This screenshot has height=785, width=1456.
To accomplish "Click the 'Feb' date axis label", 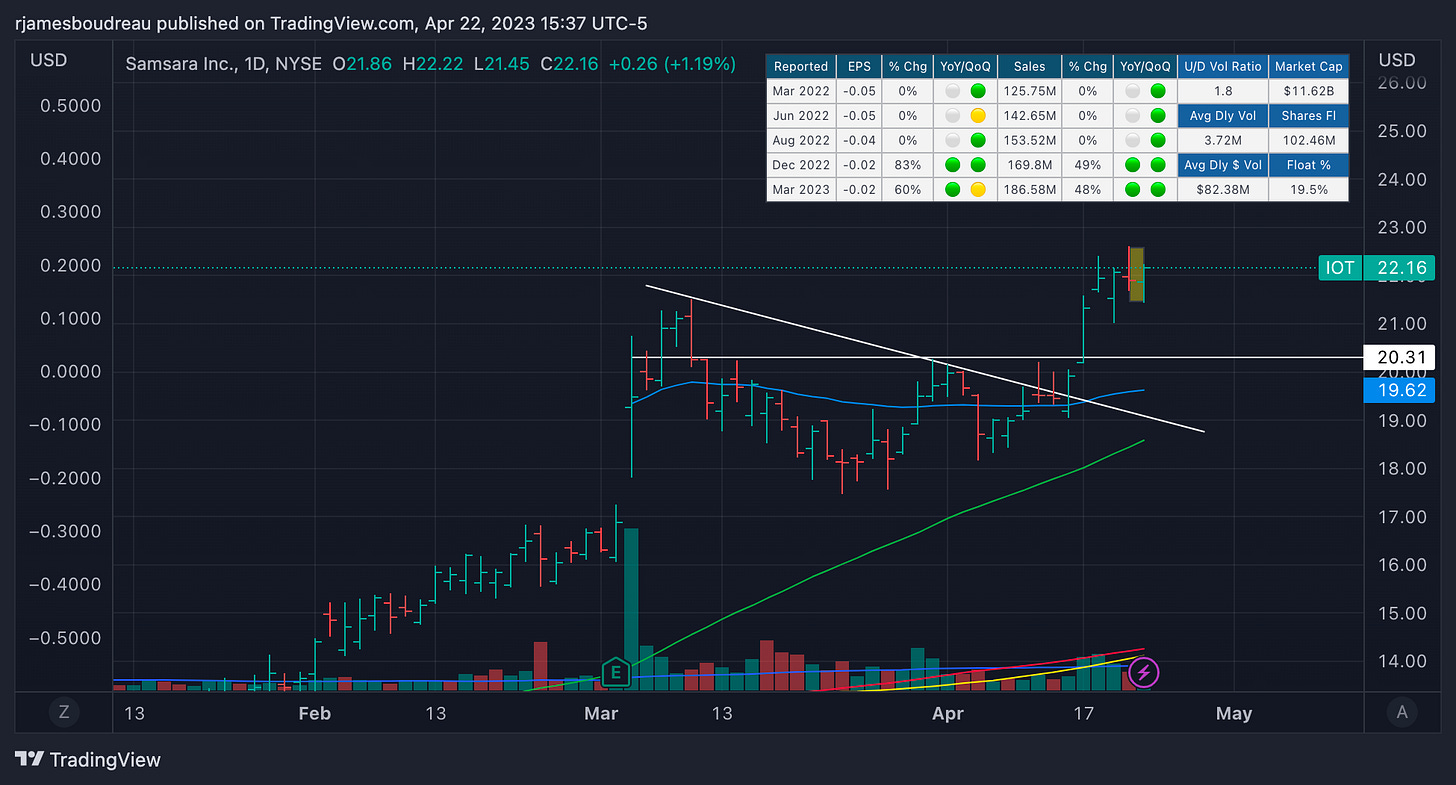I will coord(314,713).
